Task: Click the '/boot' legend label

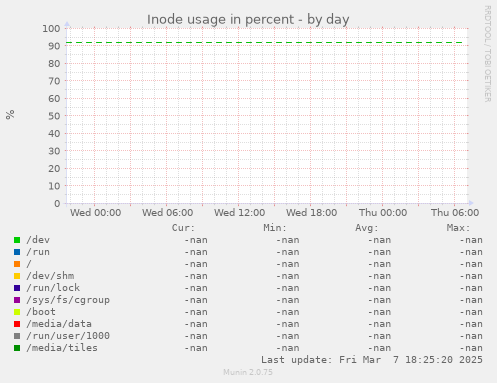Action: coord(41,312)
